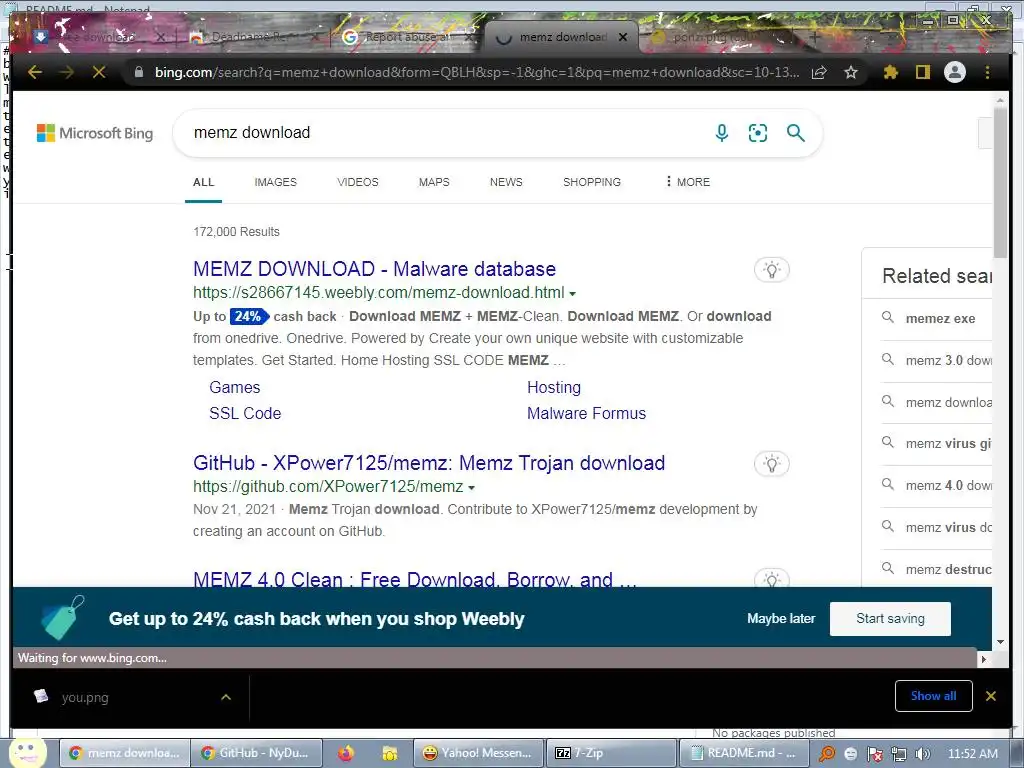1024x768 pixels.
Task: Open you.png download options chevron
Action: [226, 697]
